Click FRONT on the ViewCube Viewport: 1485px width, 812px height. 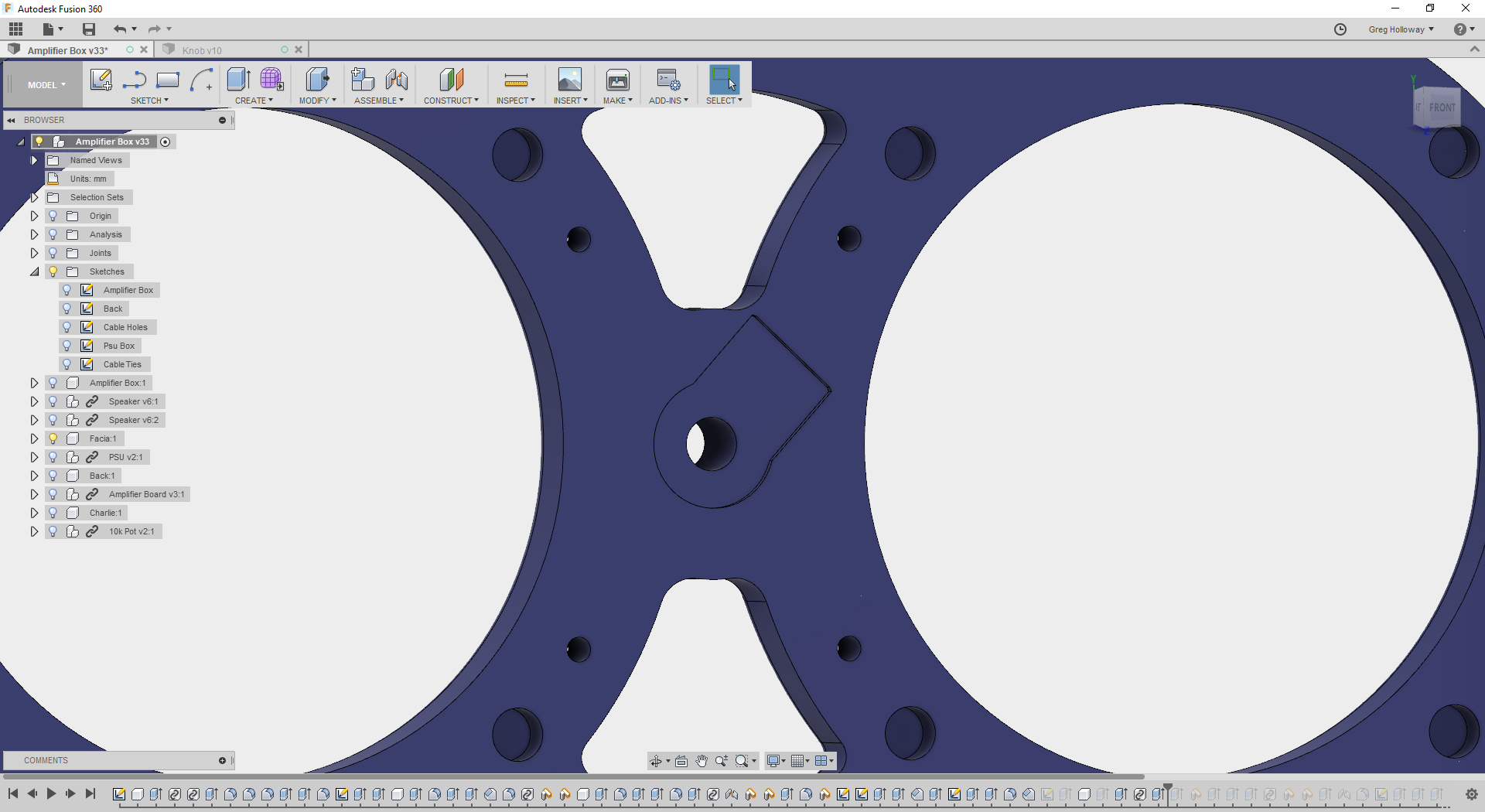click(1442, 108)
